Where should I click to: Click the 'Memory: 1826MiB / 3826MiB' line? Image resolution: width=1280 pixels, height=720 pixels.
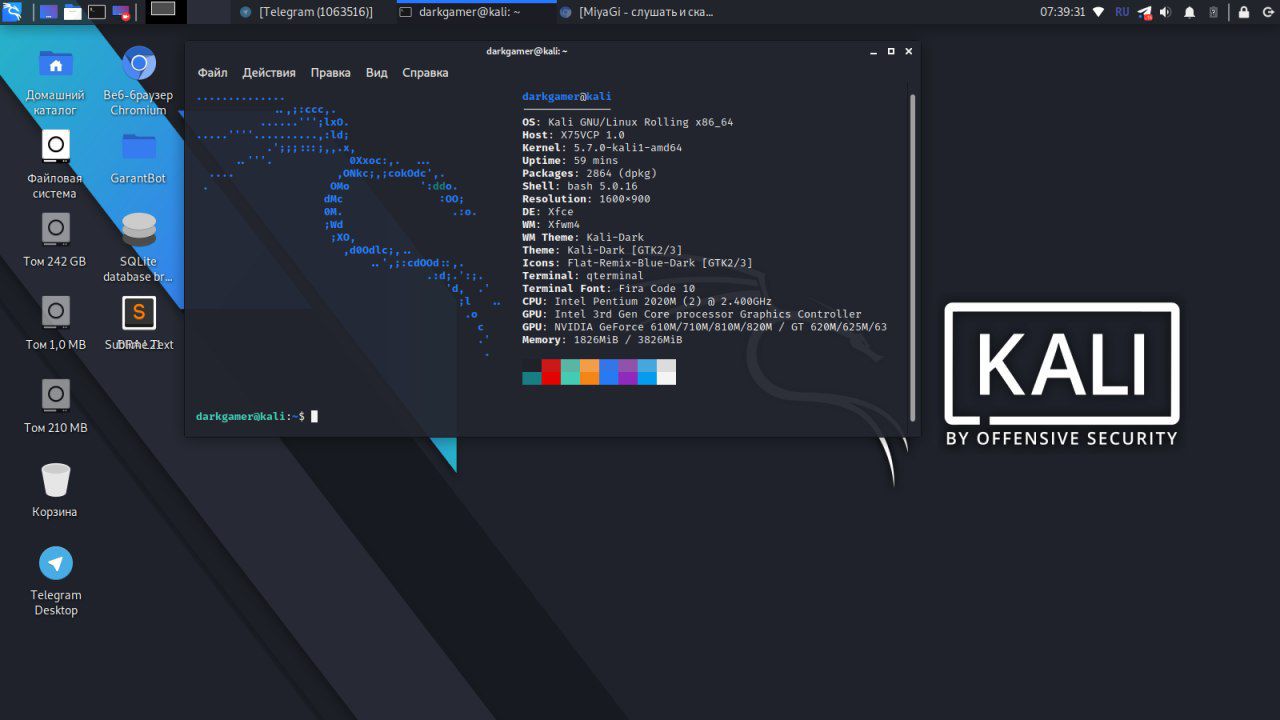[602, 340]
